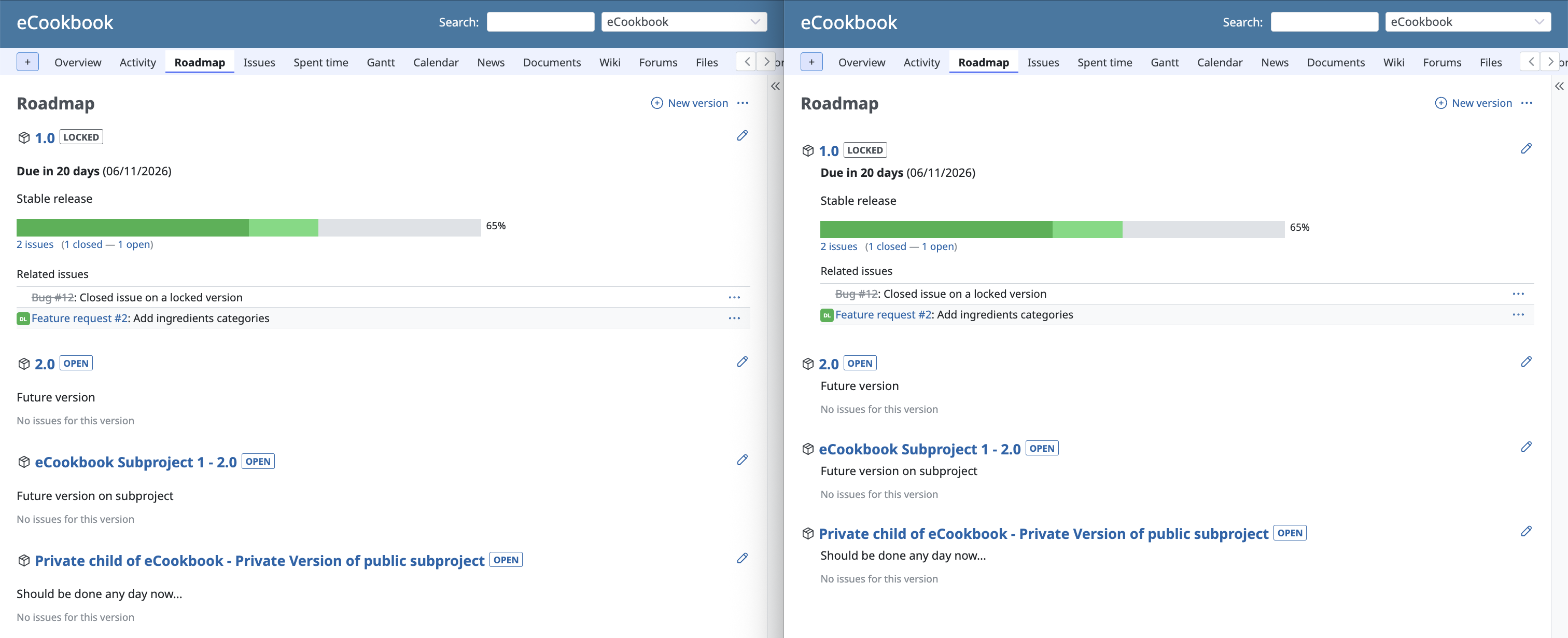Screen dimensions: 1568x638
Task: Click gray remaining progress segment, right window
Action: 1203,229
